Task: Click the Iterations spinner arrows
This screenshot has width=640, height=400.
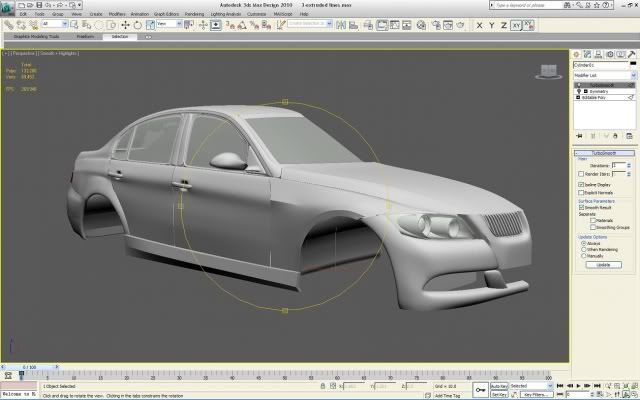Action: tap(629, 165)
